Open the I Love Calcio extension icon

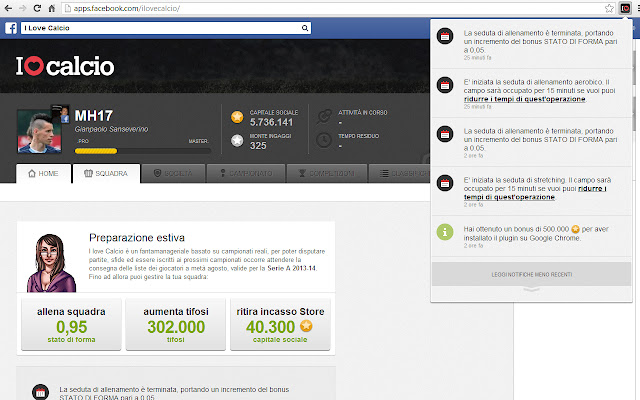click(625, 8)
